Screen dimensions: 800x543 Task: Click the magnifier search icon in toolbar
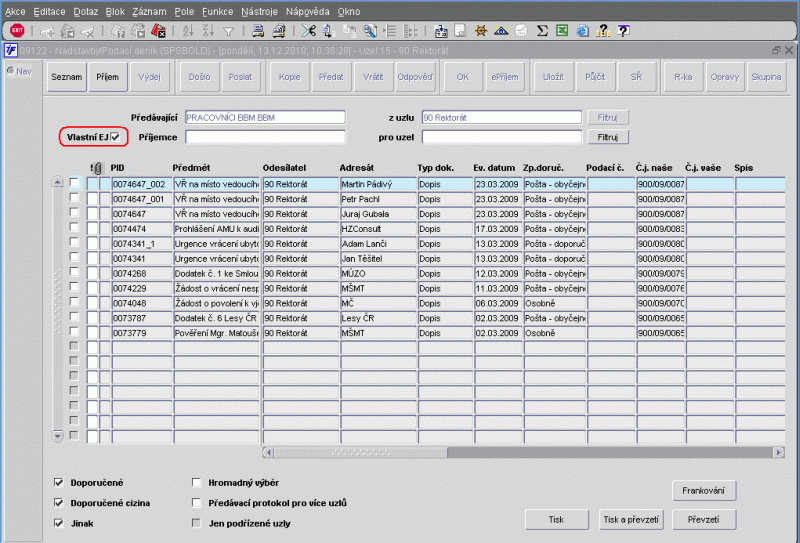click(369, 31)
